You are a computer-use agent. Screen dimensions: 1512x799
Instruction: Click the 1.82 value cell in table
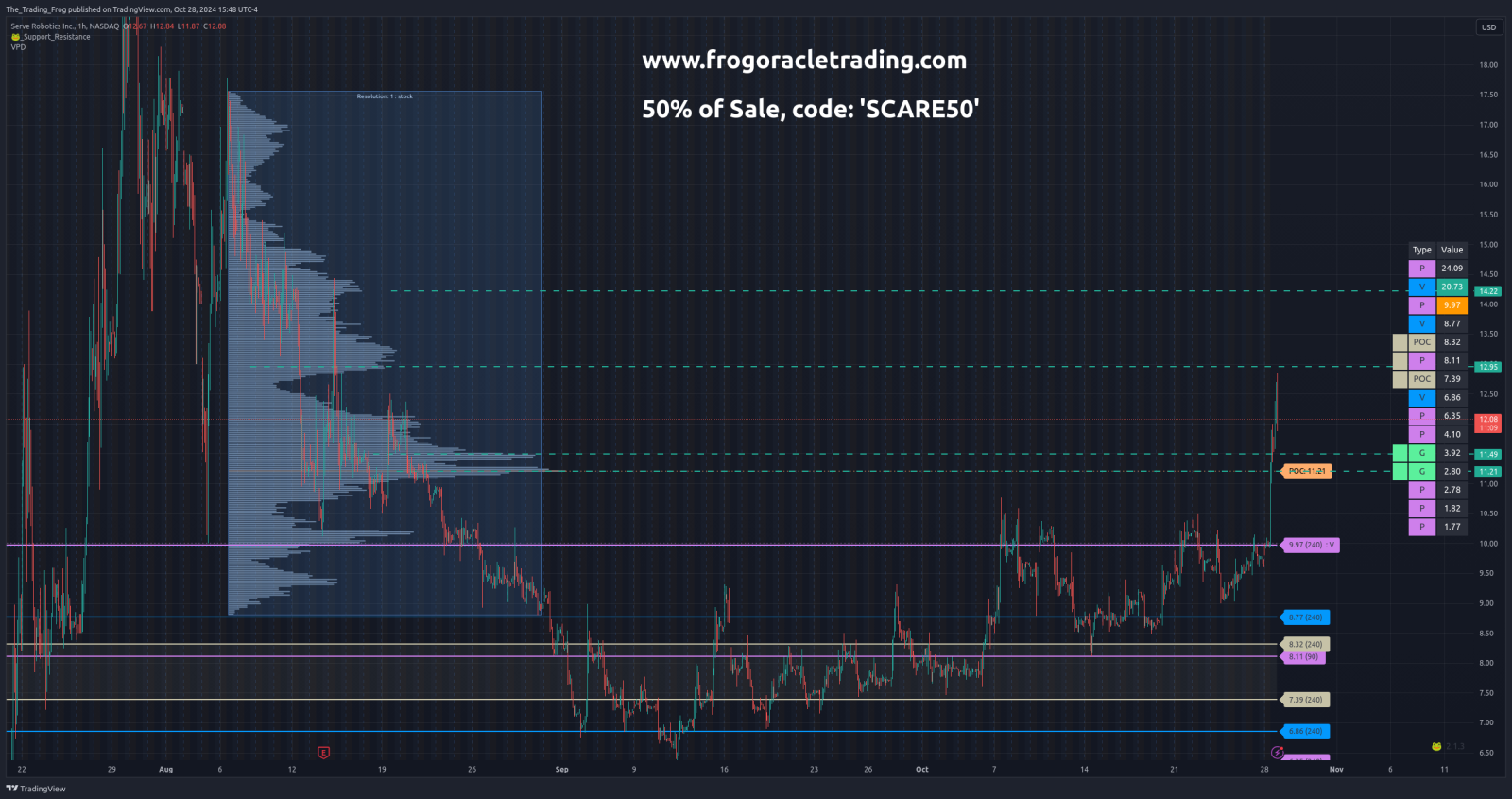[1452, 508]
